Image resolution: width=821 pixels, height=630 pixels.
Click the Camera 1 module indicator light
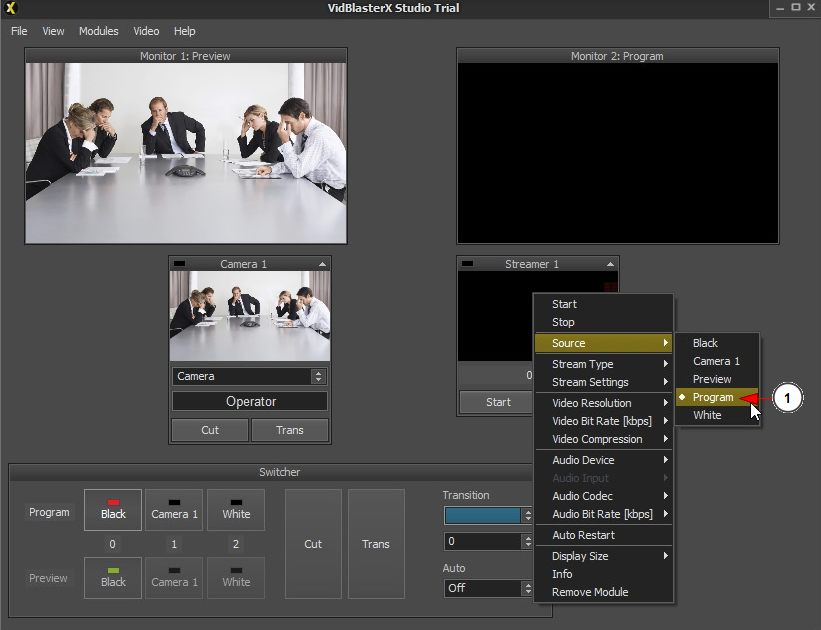179,263
